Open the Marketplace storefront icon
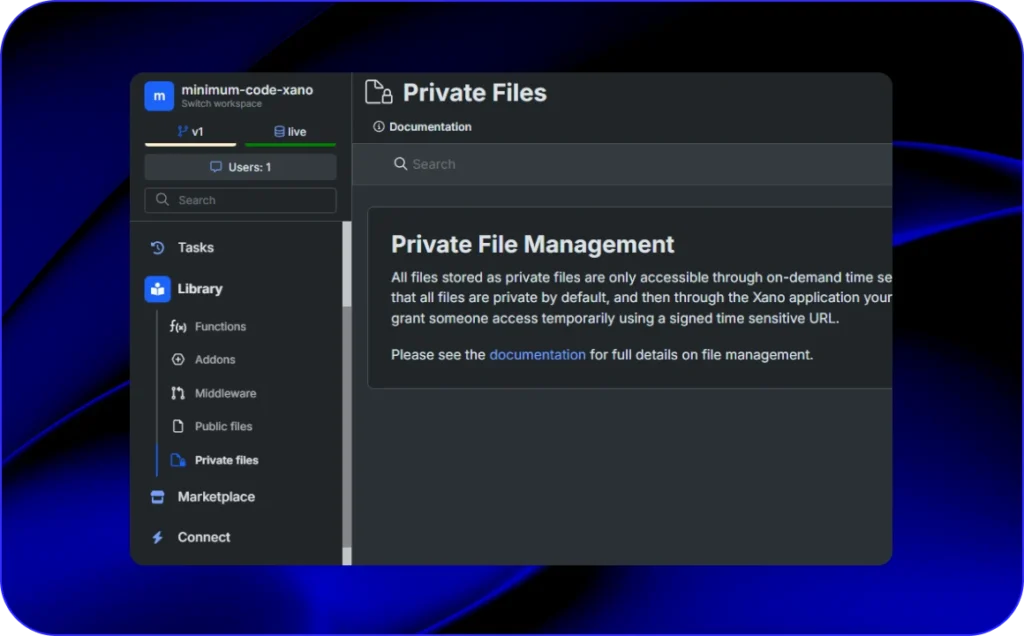 pyautogui.click(x=157, y=497)
